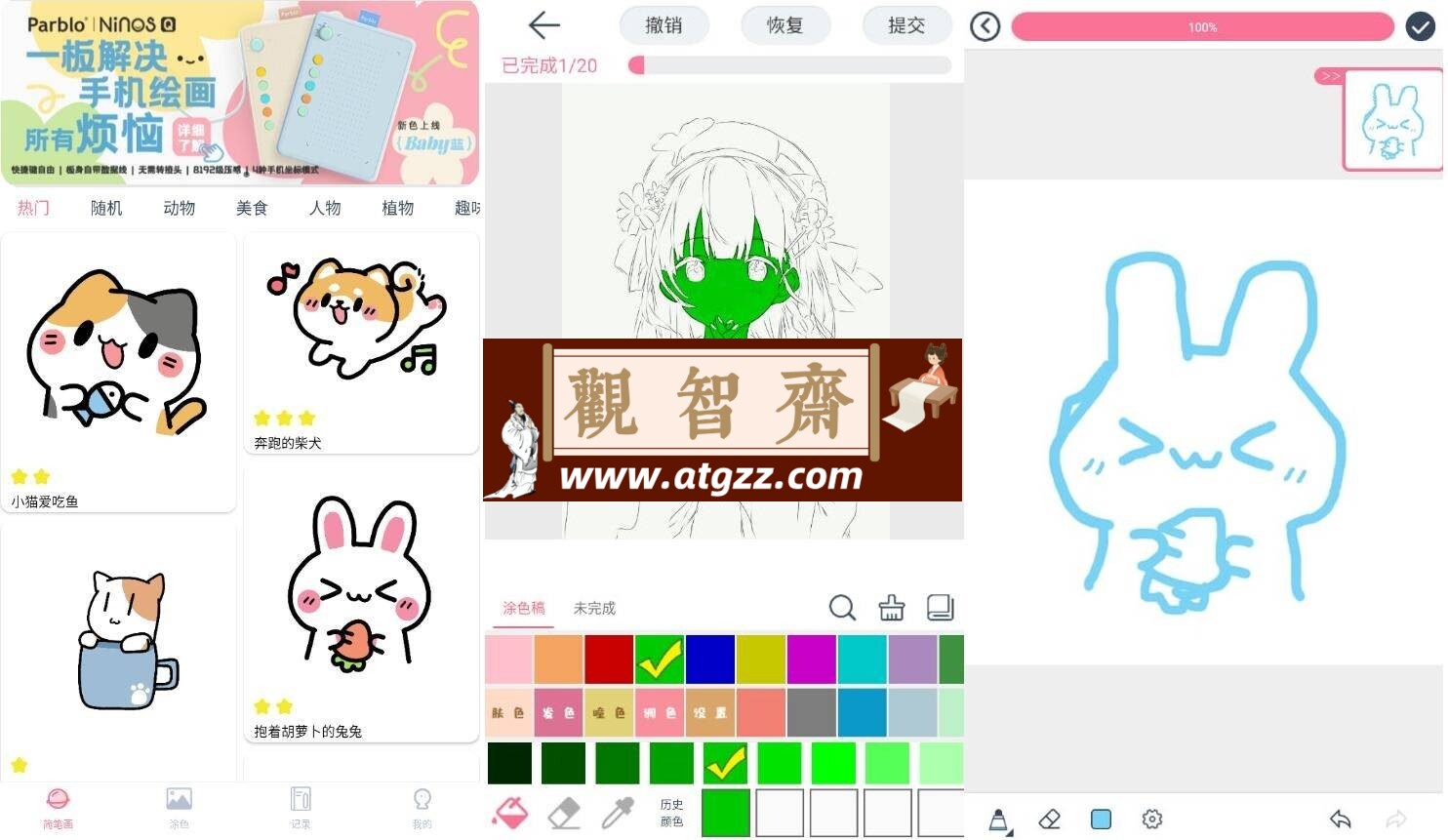Select the 肤色 preset swatch
This screenshot has height=840, width=1448.
coord(508,713)
